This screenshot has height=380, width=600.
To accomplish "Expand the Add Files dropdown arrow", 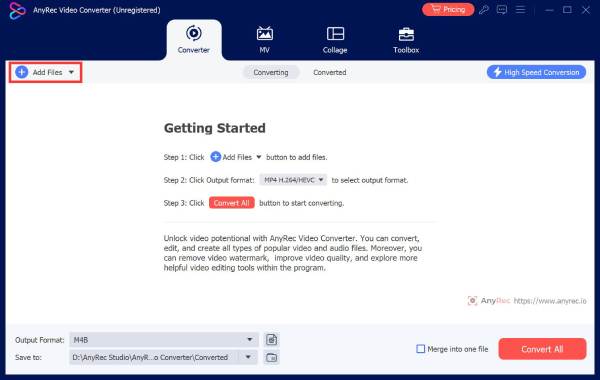I will [71, 72].
